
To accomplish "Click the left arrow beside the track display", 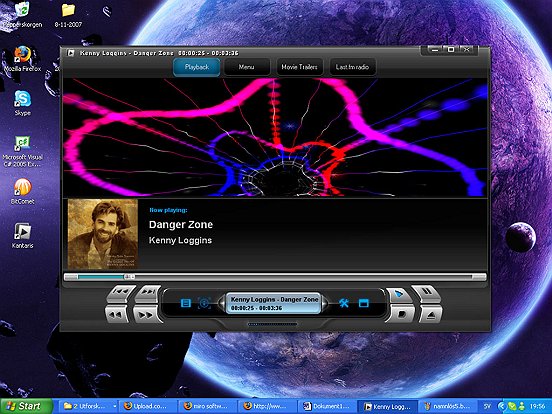I will [x=221, y=303].
